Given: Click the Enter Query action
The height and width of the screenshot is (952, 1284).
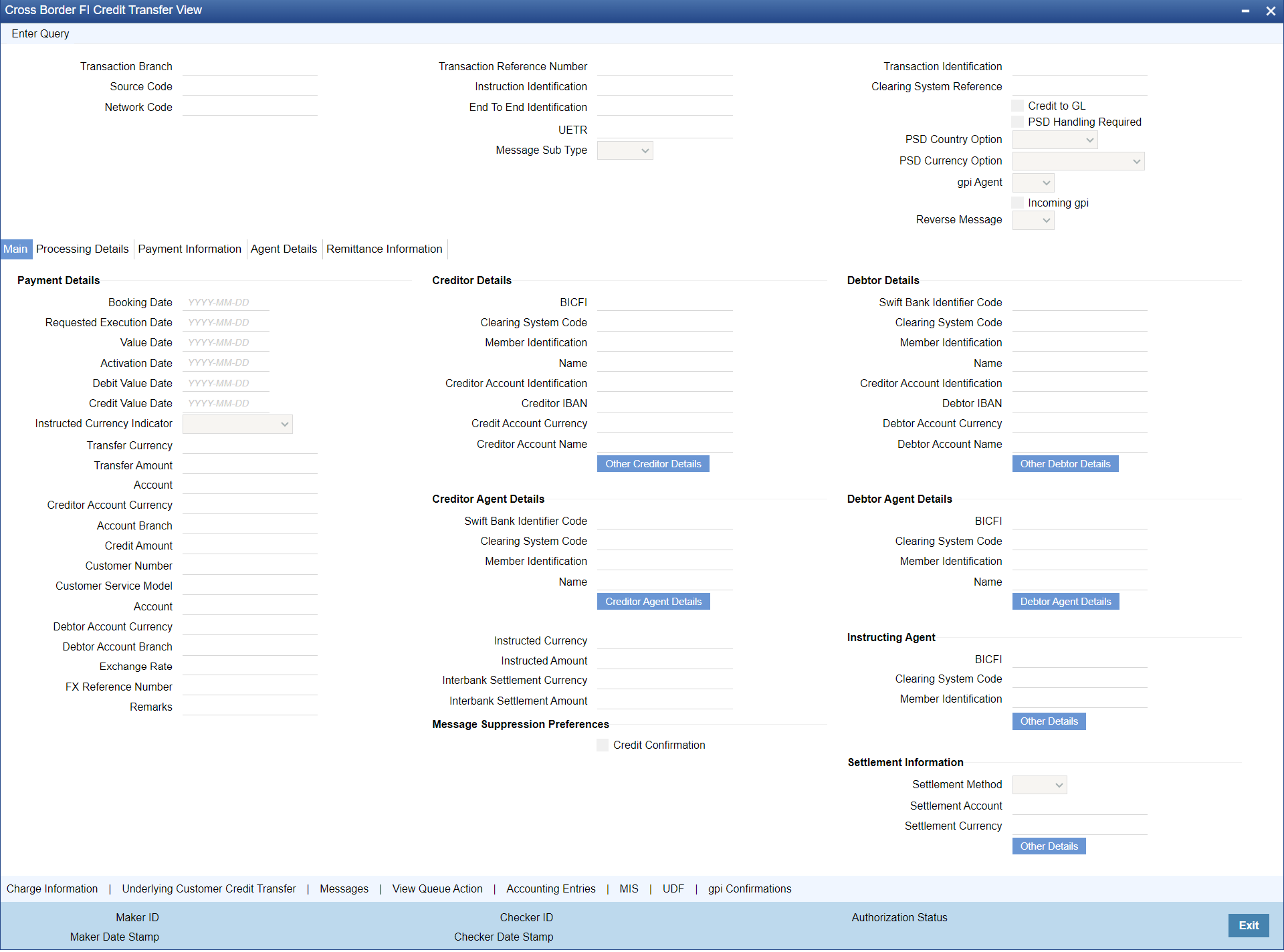Looking at the screenshot, I should point(40,33).
